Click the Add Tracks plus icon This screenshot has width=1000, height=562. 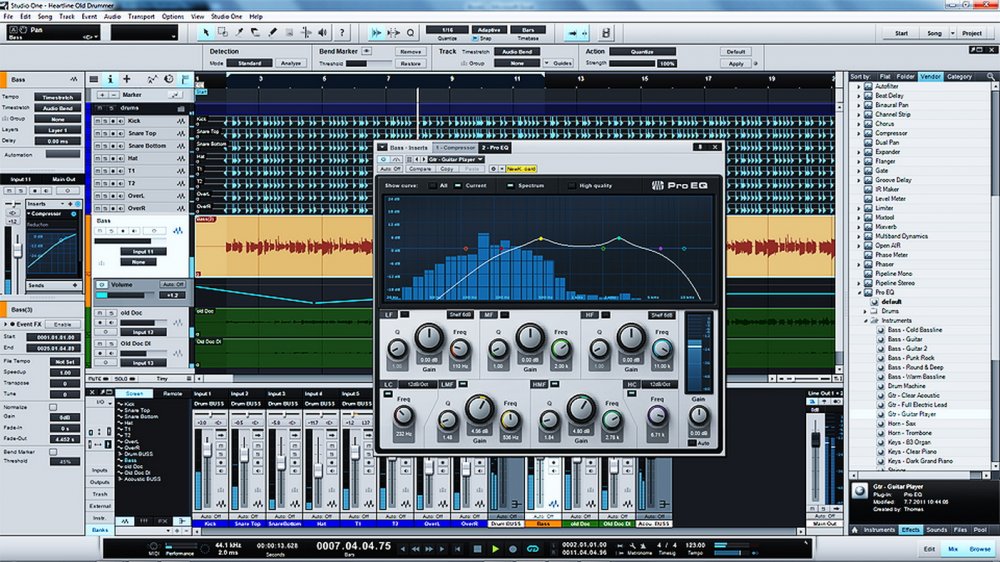pos(126,79)
